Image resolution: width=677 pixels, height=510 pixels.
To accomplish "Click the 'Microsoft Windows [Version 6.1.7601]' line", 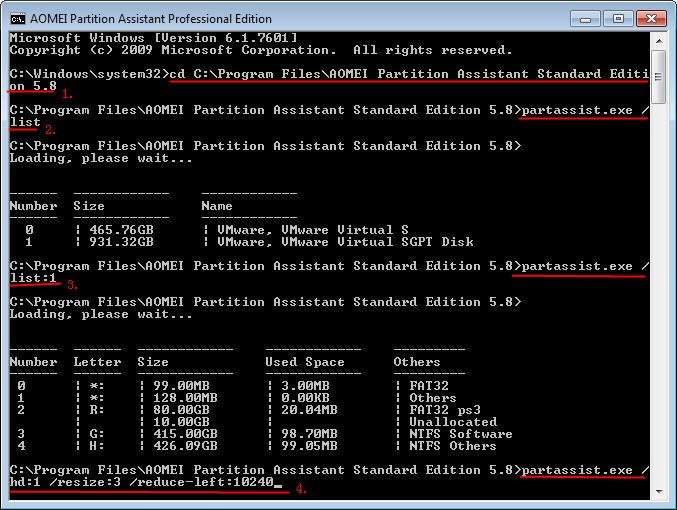I will point(153,38).
